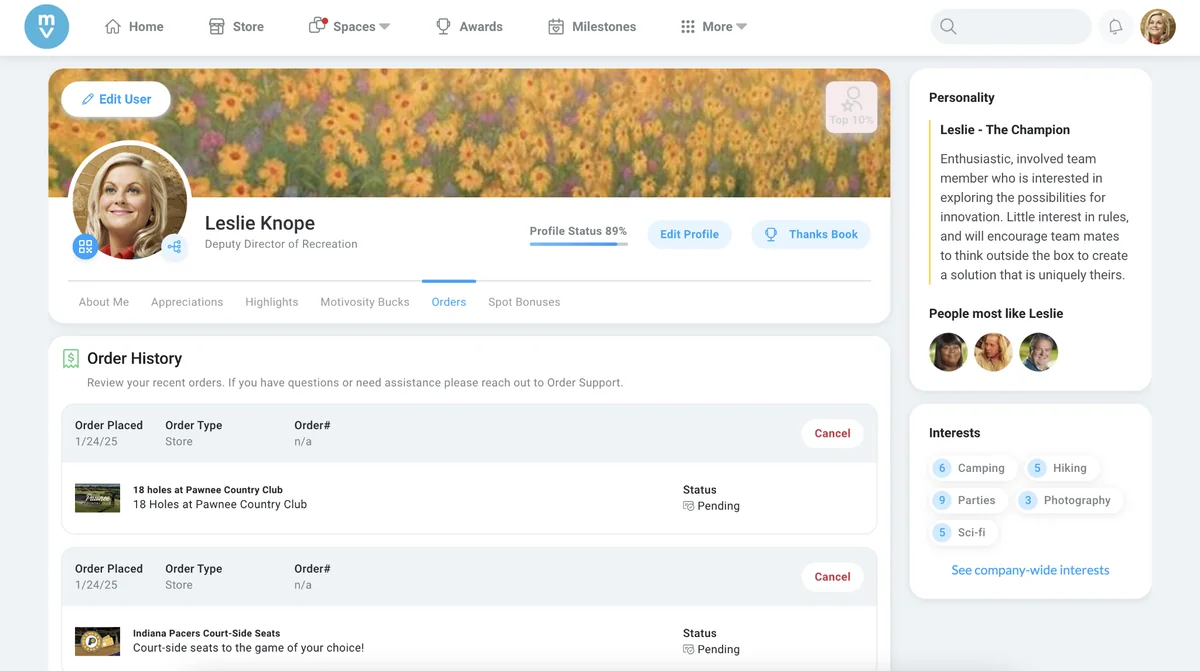Click the More grid icon
Viewport: 1200px width, 671px height.
click(688, 27)
